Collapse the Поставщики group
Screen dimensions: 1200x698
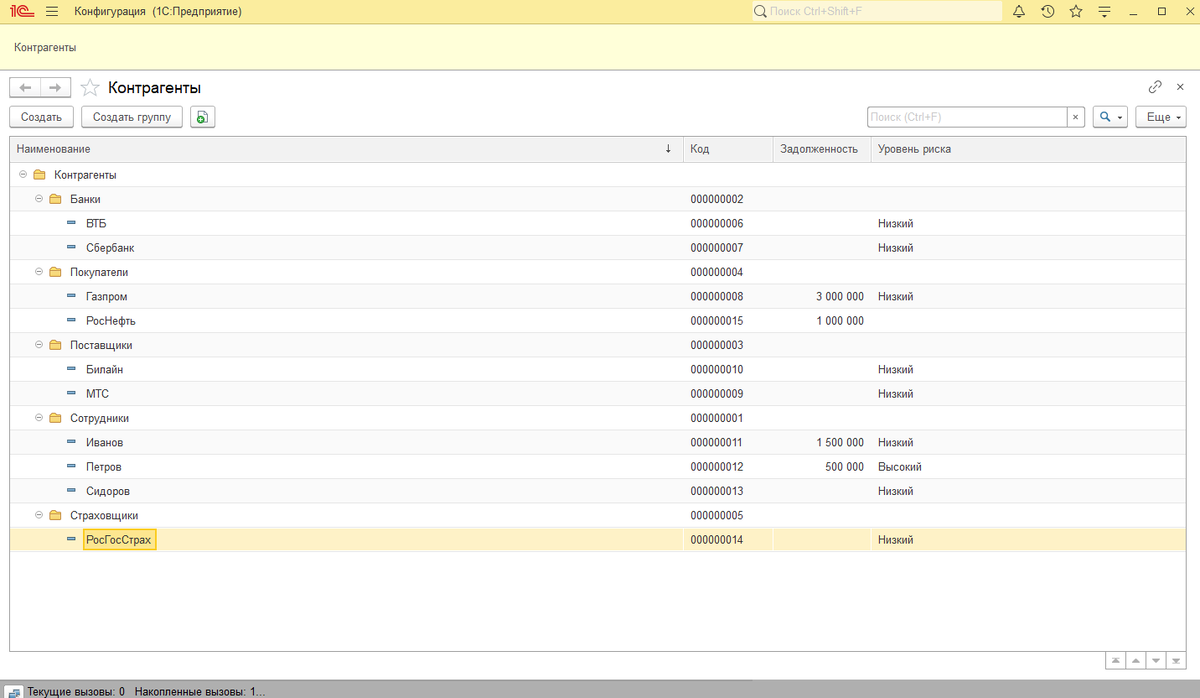(x=38, y=345)
